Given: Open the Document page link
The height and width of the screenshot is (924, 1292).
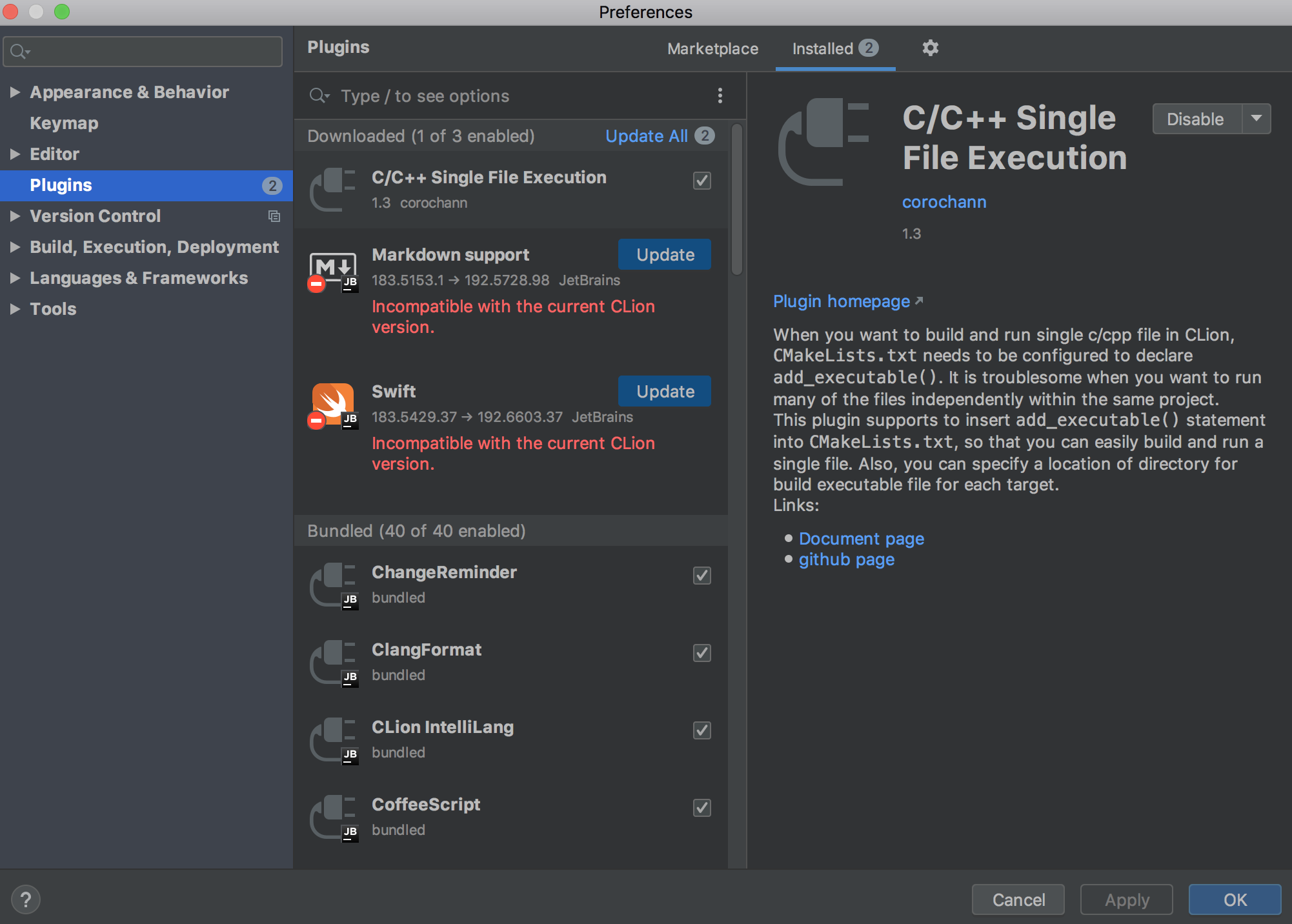Looking at the screenshot, I should pos(862,539).
